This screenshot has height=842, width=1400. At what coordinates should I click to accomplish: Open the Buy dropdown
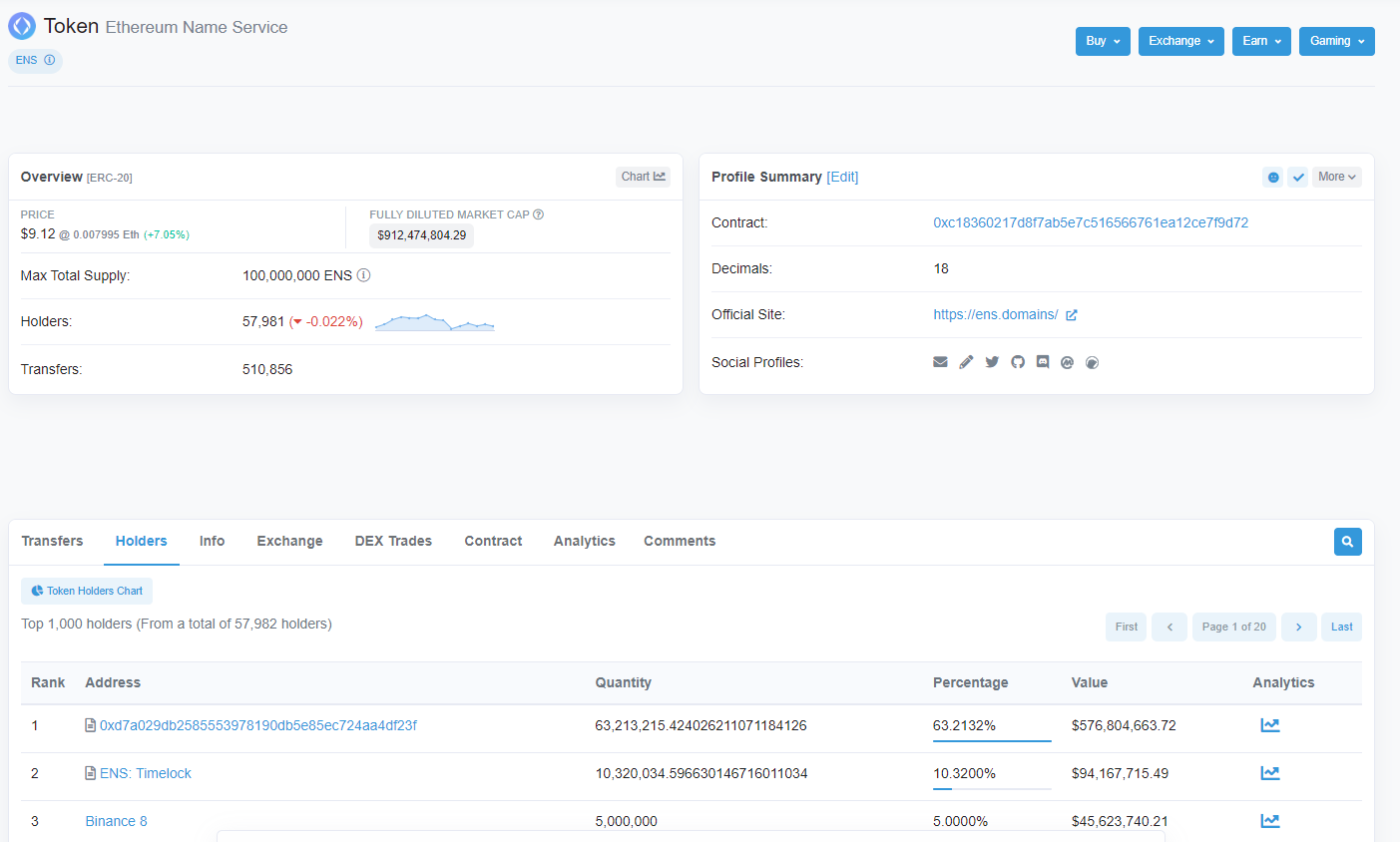tap(1103, 41)
